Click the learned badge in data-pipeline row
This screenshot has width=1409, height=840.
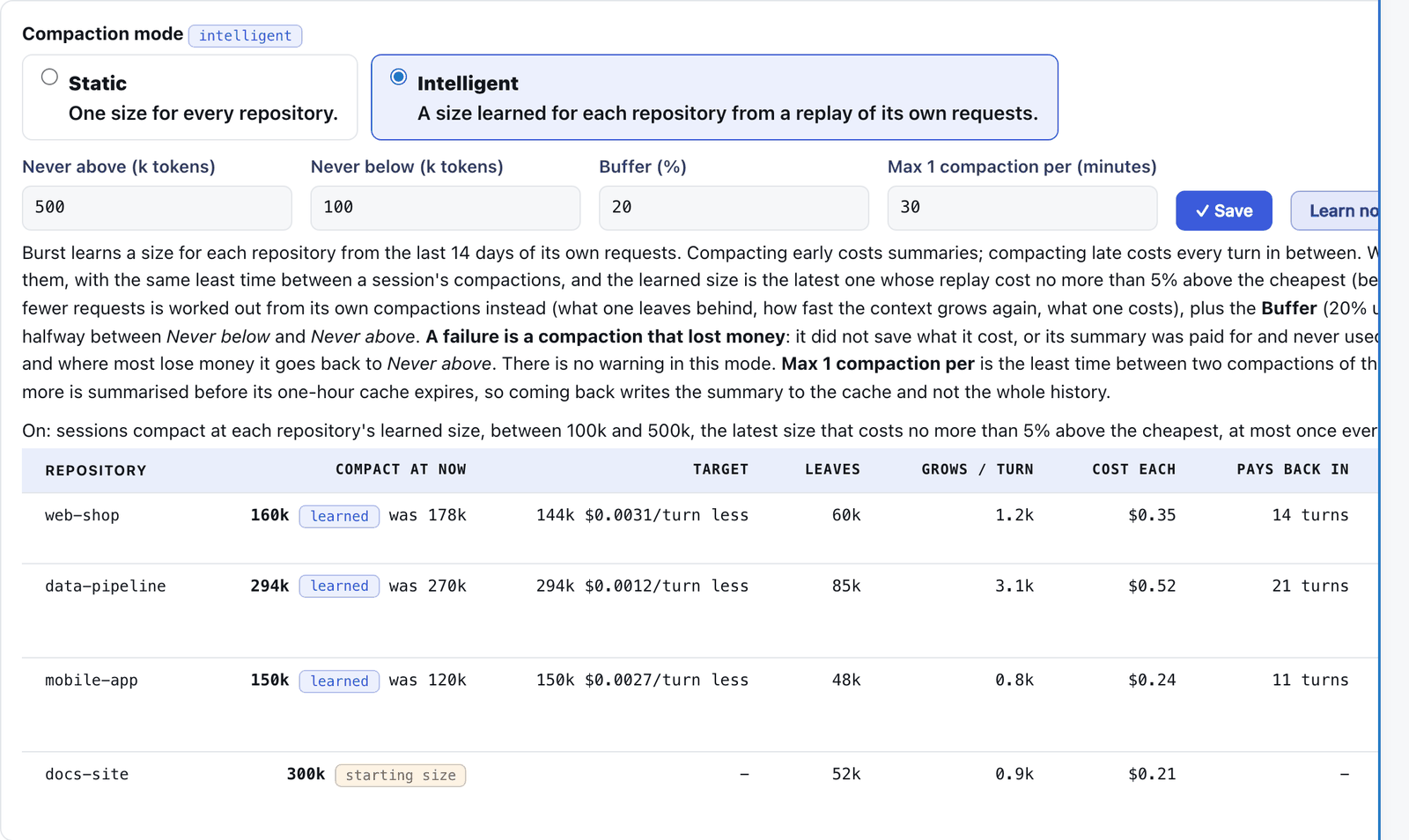coord(339,586)
